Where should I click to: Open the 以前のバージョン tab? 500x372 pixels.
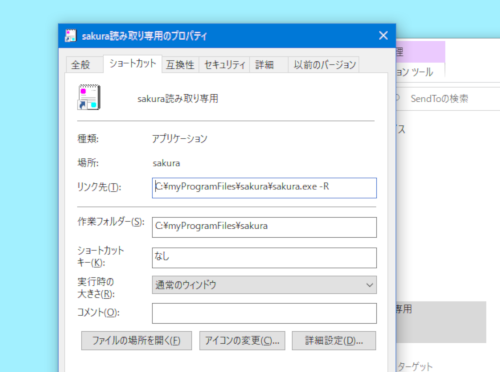pos(324,64)
